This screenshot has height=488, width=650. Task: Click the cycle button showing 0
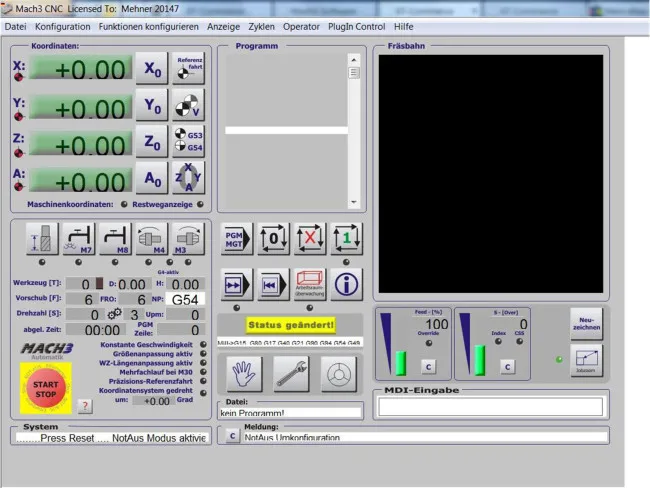tap(273, 239)
